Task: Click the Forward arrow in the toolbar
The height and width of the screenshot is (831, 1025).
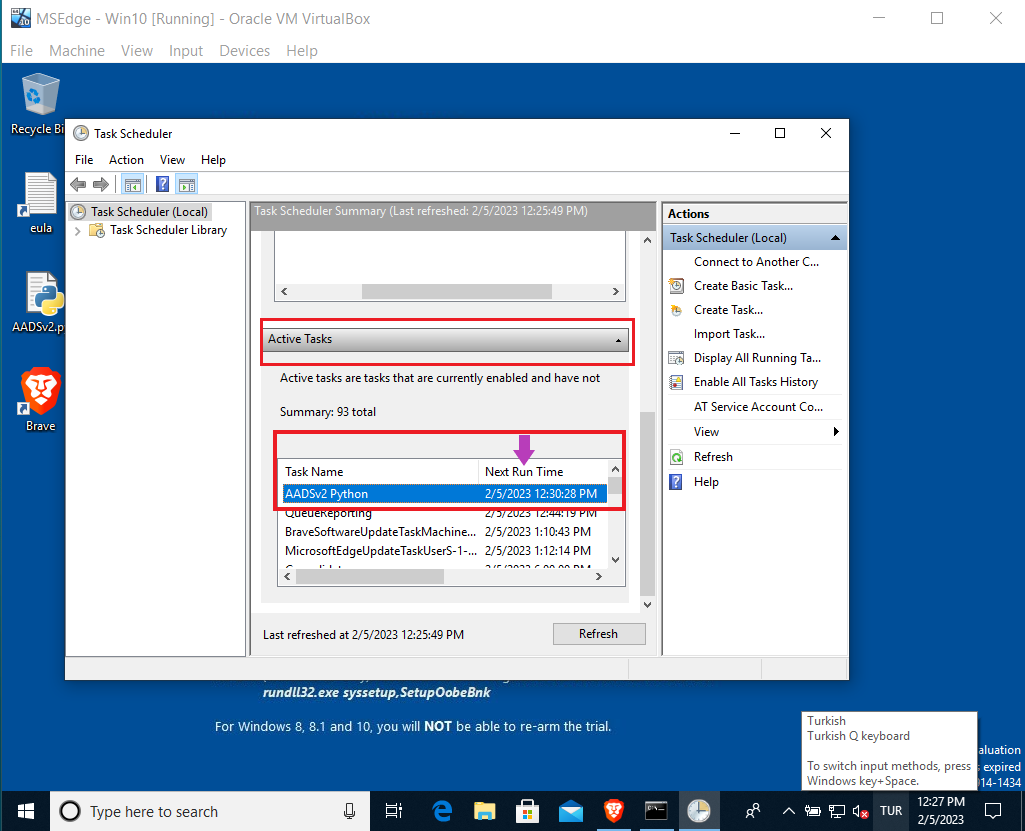Action: (x=100, y=184)
